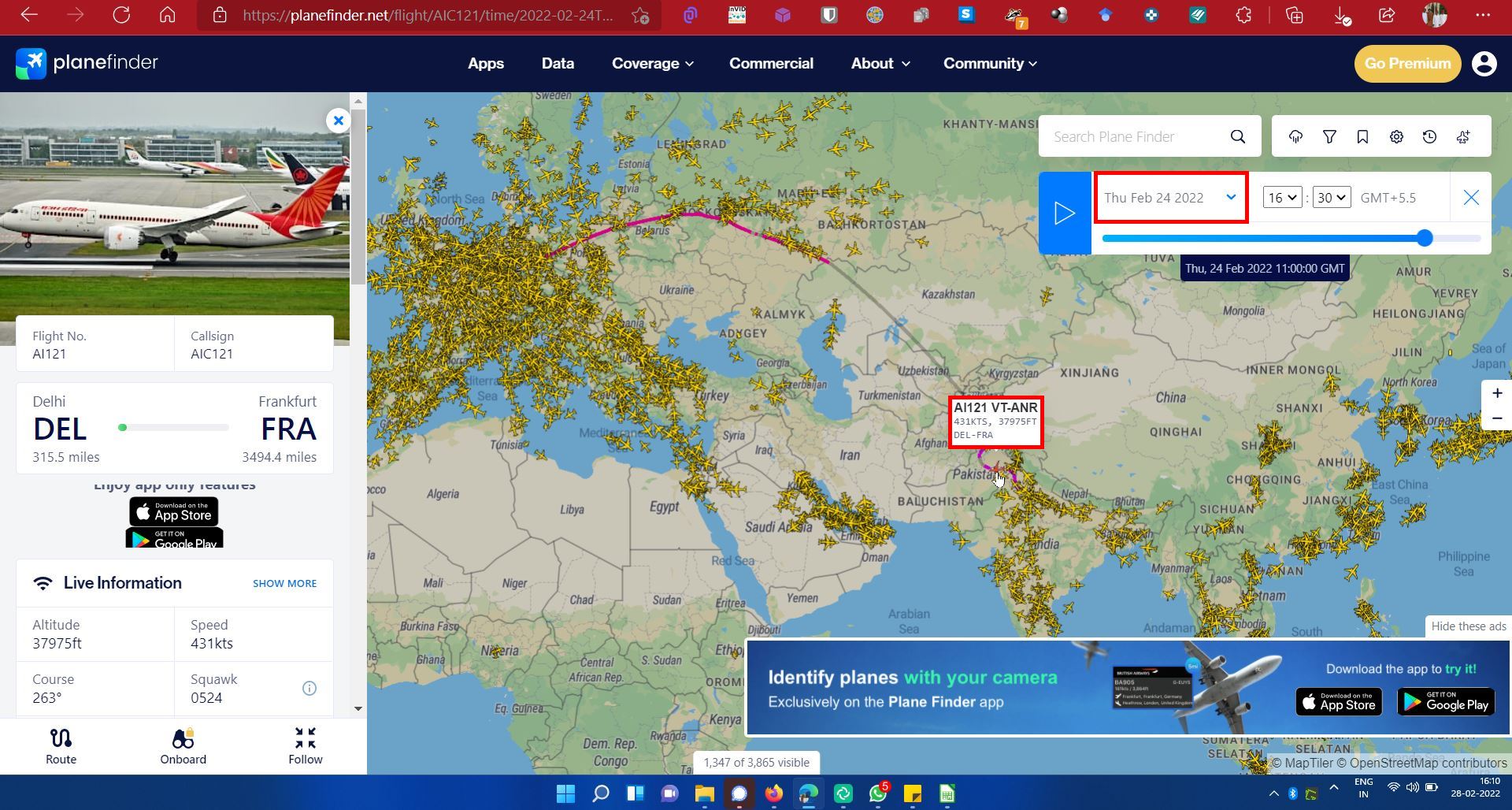
Task: Start playback with the blue play button
Action: [1065, 213]
